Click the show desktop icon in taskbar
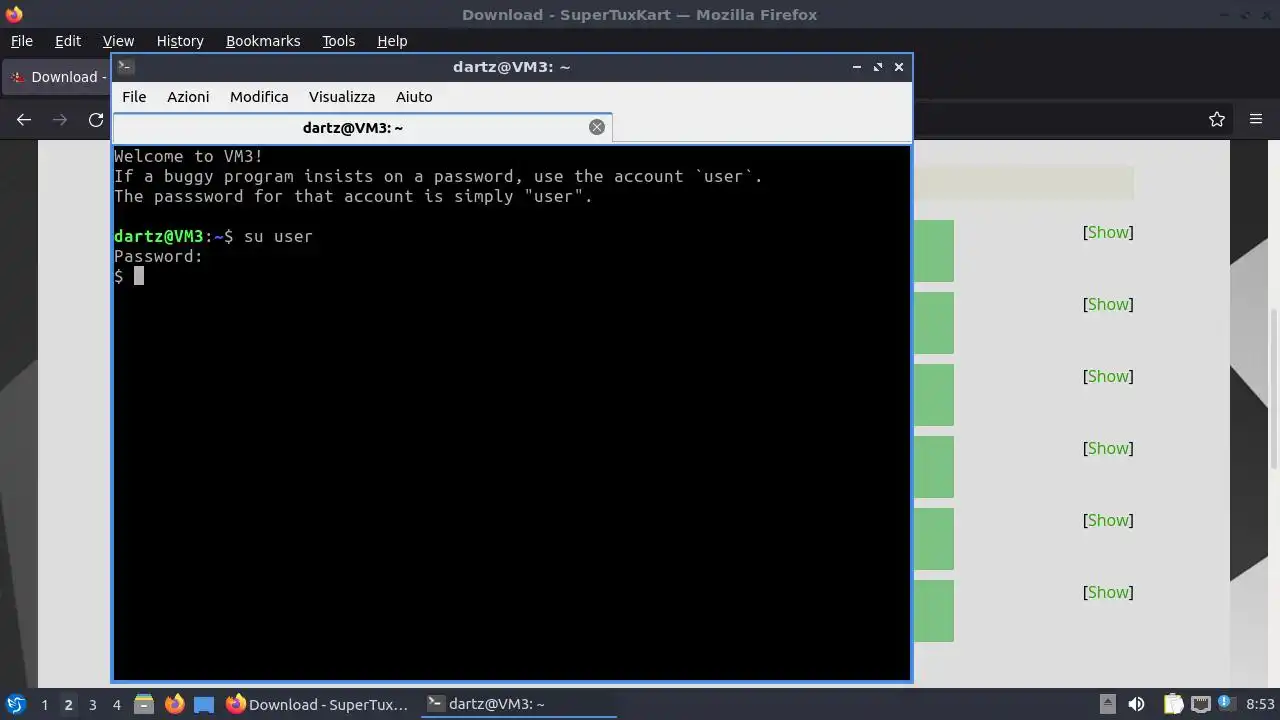This screenshot has height=720, width=1280. [204, 704]
